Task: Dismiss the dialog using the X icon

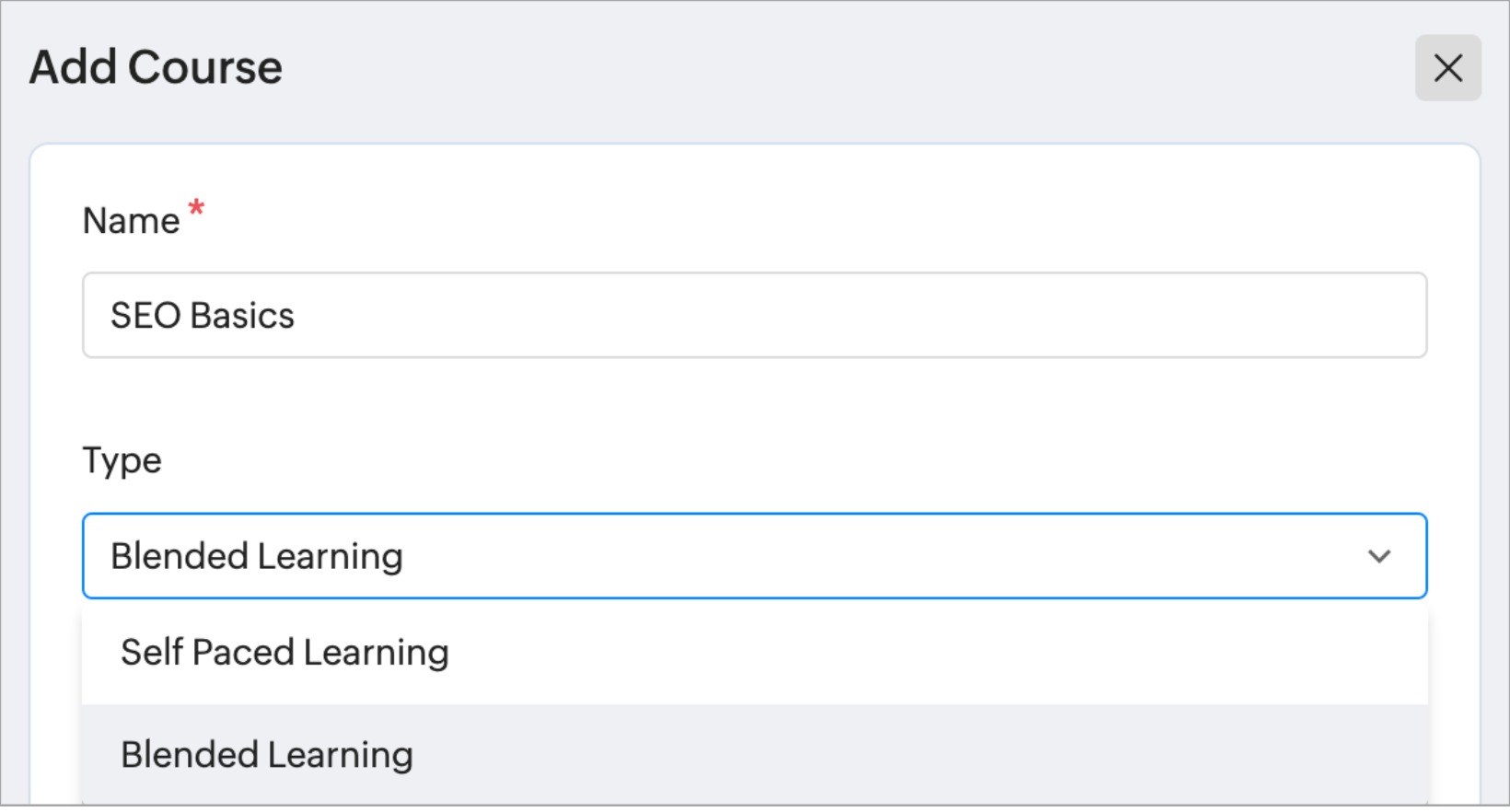Action: point(1447,68)
